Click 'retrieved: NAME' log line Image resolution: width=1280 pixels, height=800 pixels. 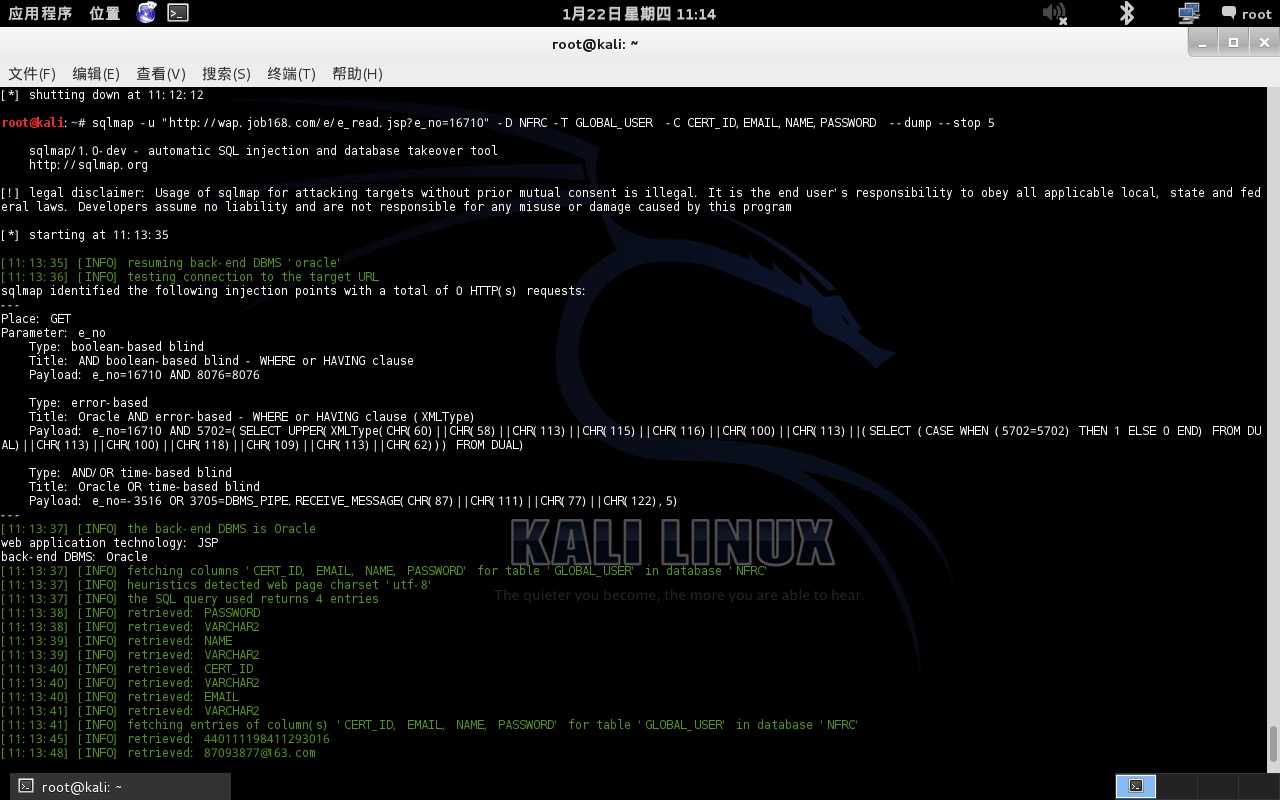click(x=116, y=641)
